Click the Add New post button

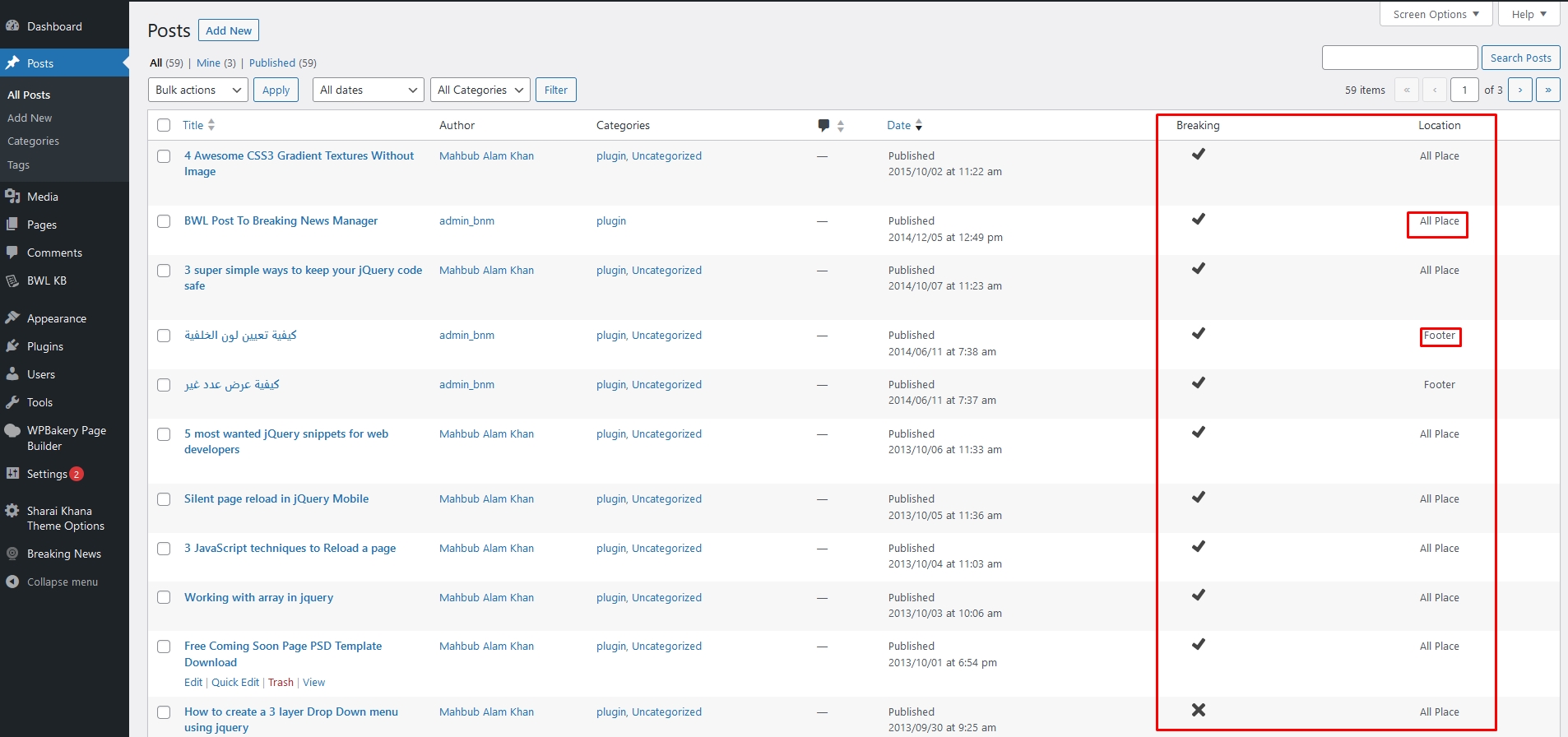click(229, 30)
